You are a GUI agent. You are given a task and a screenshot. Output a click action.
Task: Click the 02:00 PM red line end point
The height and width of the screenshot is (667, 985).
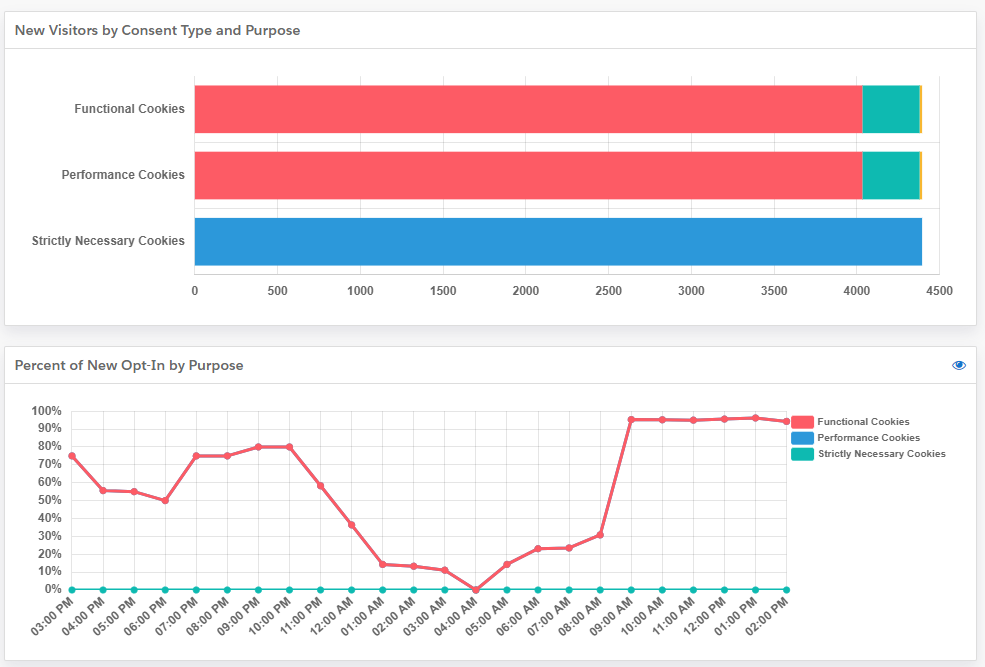[x=786, y=422]
